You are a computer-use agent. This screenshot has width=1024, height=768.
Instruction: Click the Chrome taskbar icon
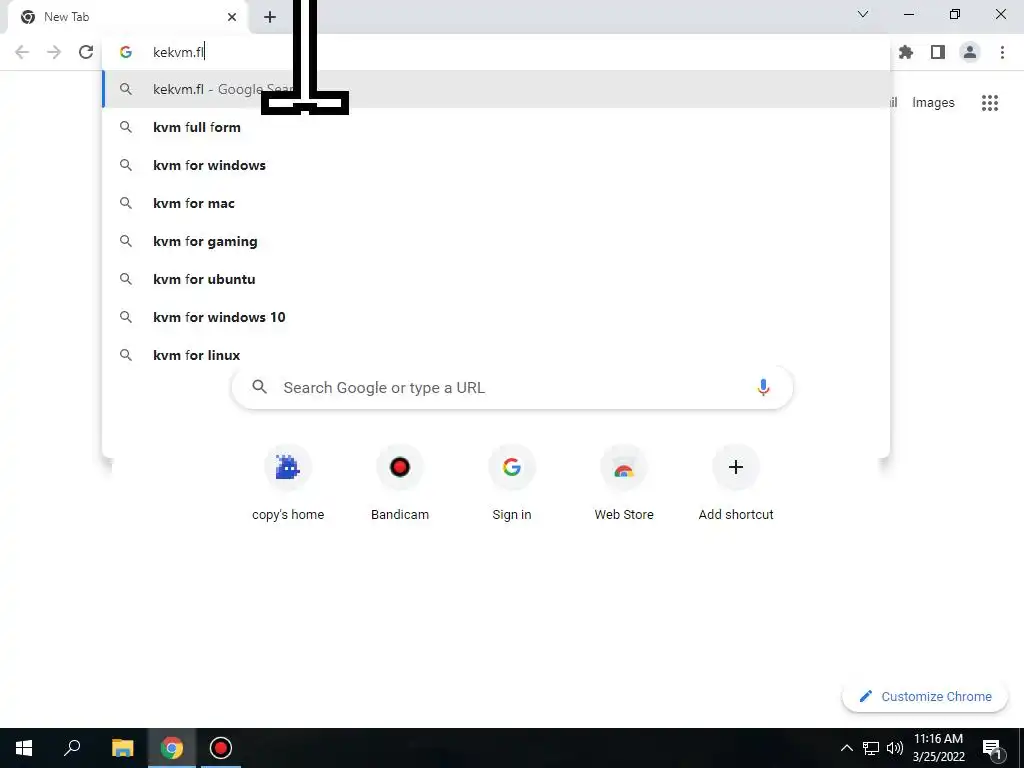click(172, 748)
